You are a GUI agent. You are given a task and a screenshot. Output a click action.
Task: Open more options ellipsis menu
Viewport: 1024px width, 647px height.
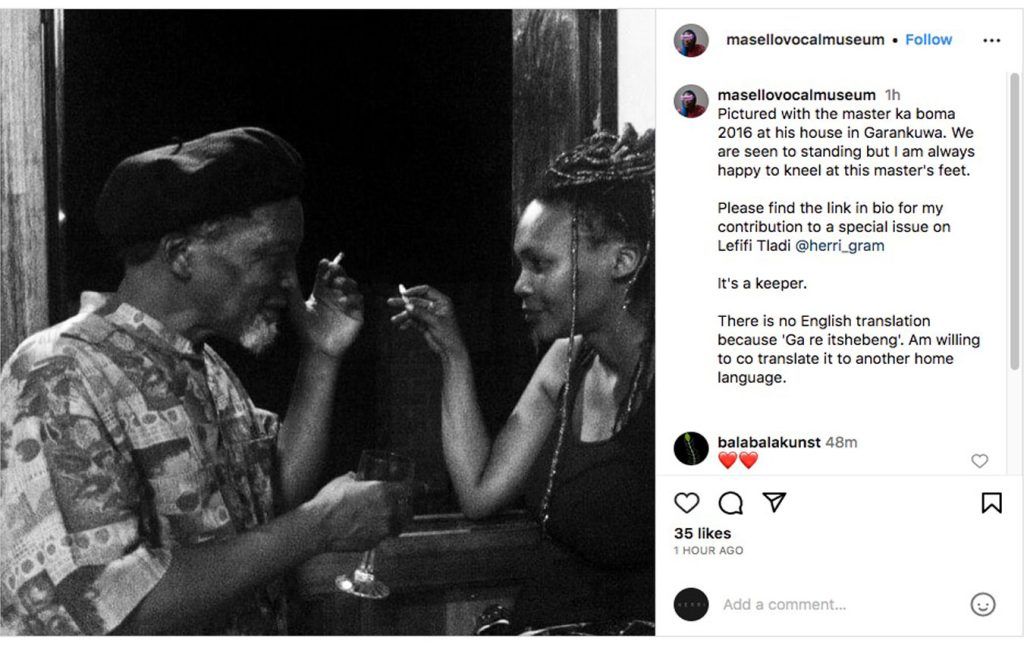(991, 40)
